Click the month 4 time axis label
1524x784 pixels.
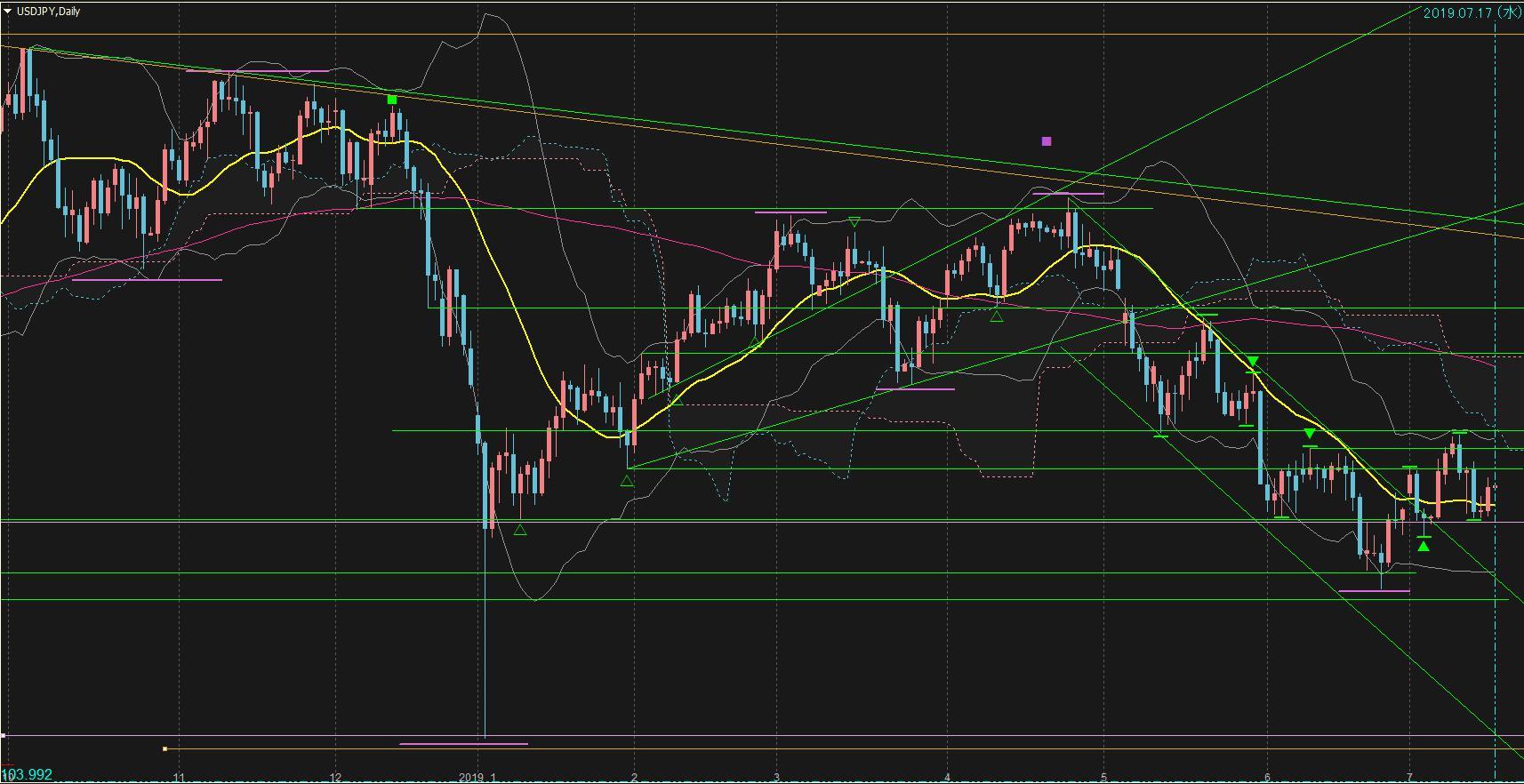[x=947, y=778]
